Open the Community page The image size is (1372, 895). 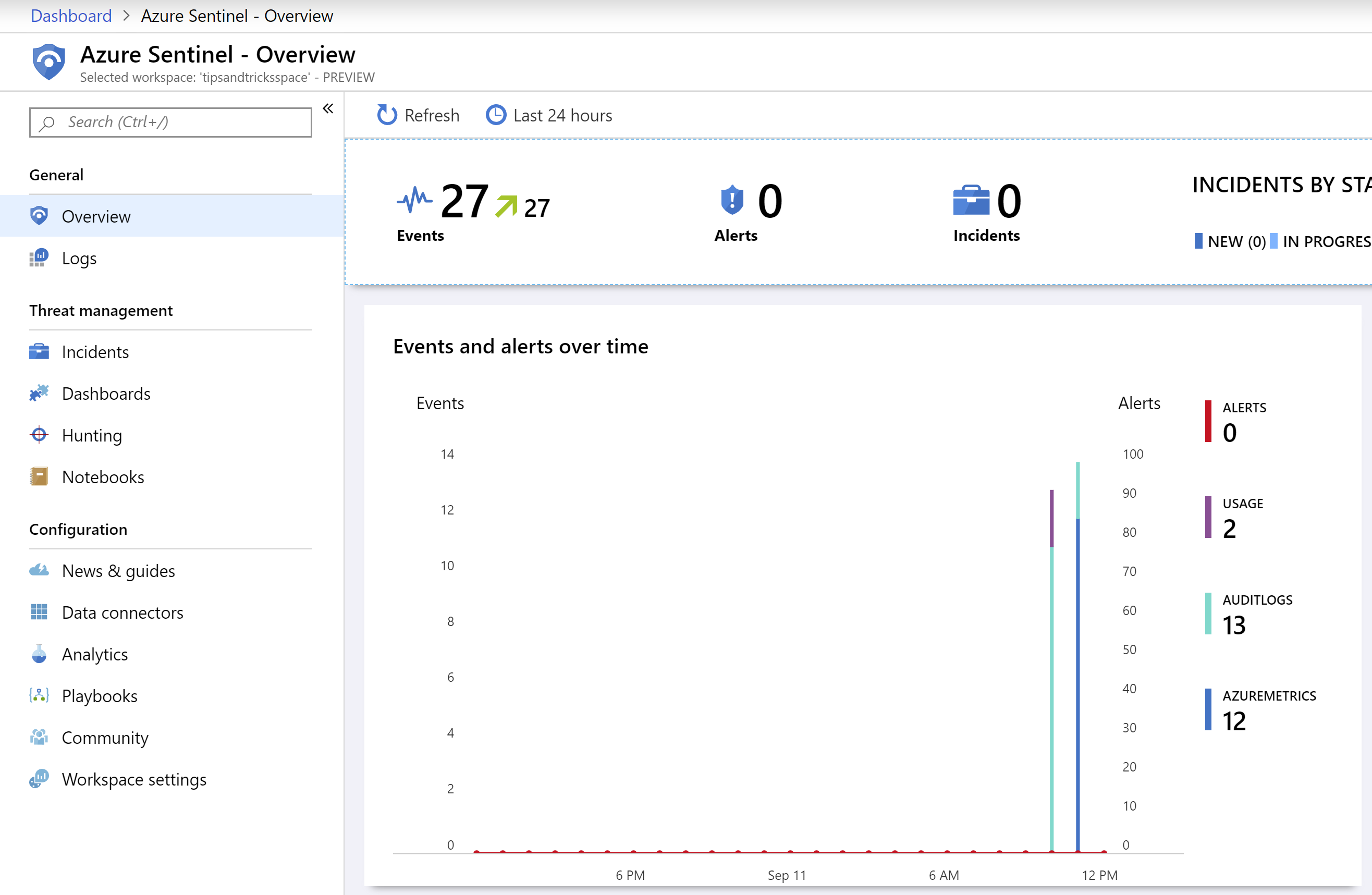click(x=172, y=738)
